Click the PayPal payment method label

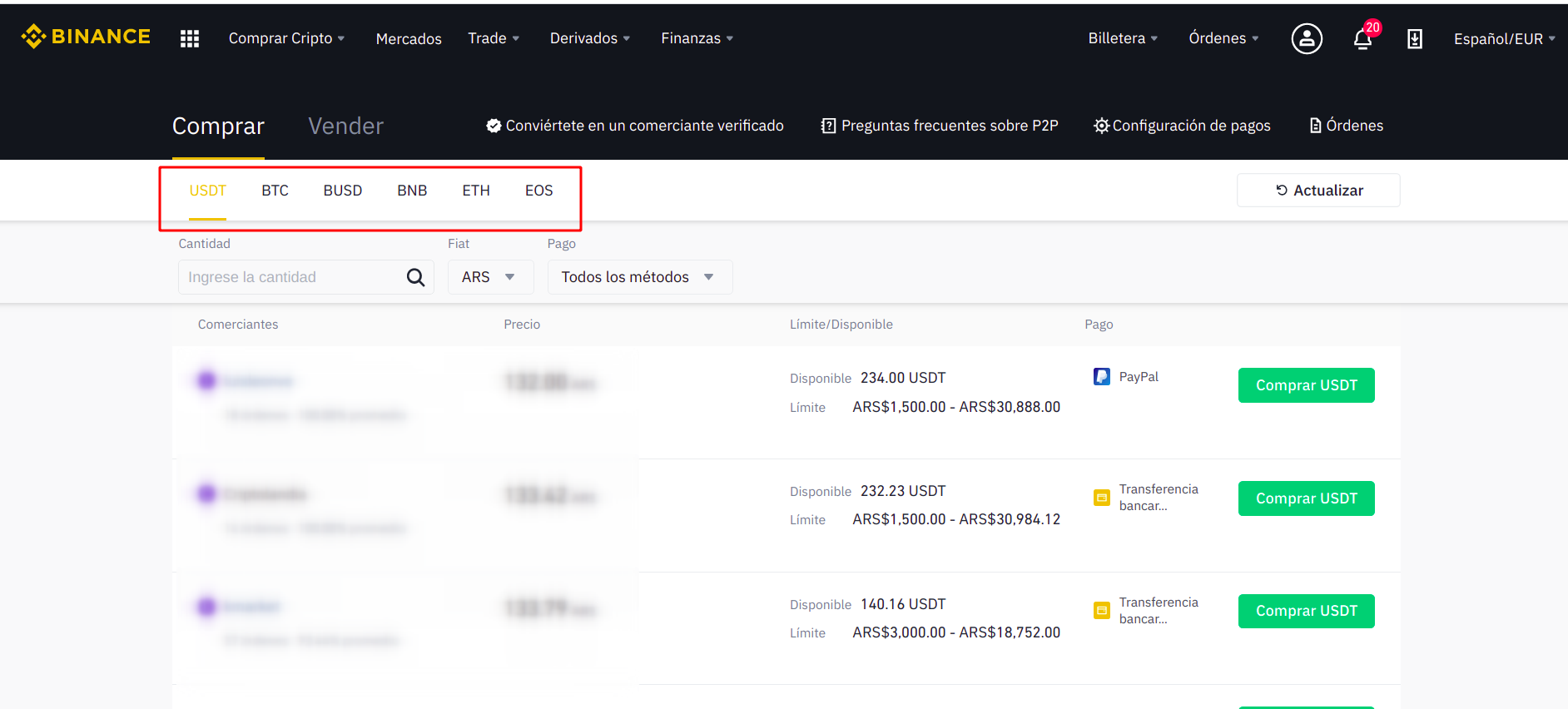pos(1139,377)
